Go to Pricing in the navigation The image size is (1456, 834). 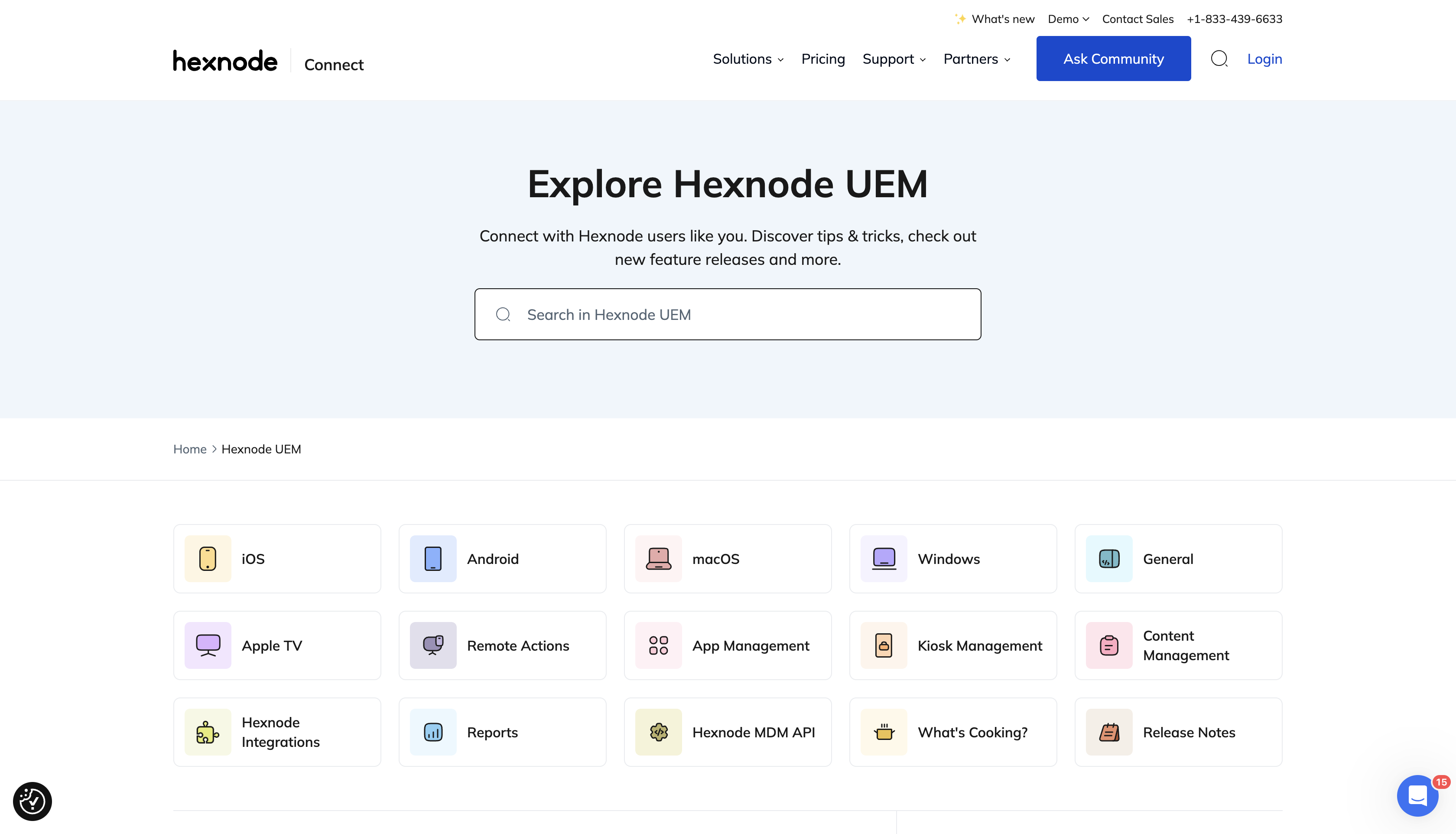823,59
